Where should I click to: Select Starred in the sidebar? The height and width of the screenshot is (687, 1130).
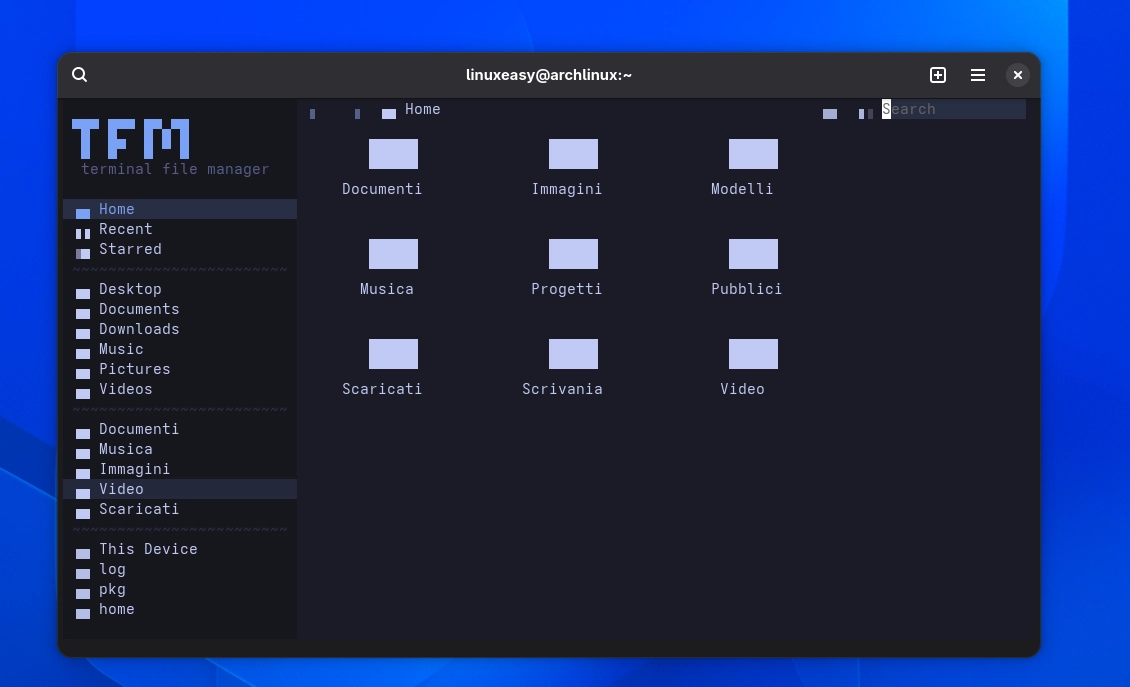pyautogui.click(x=180, y=249)
